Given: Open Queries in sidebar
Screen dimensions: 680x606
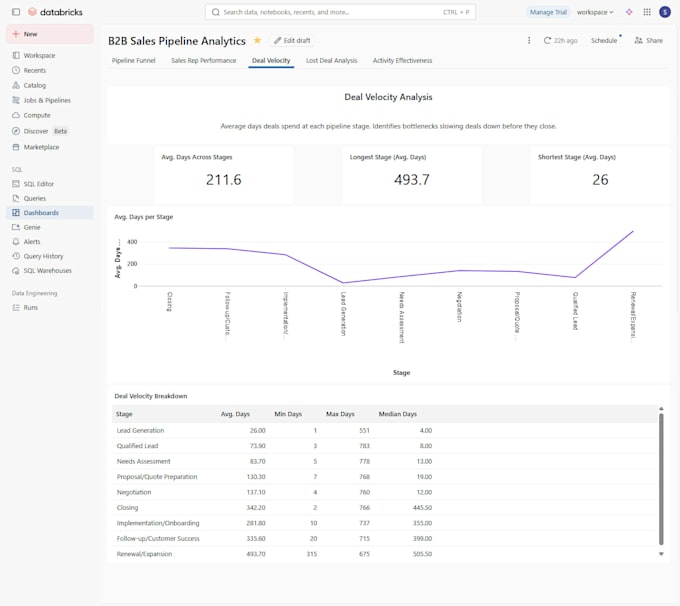Looking at the screenshot, I should (x=49, y=198).
